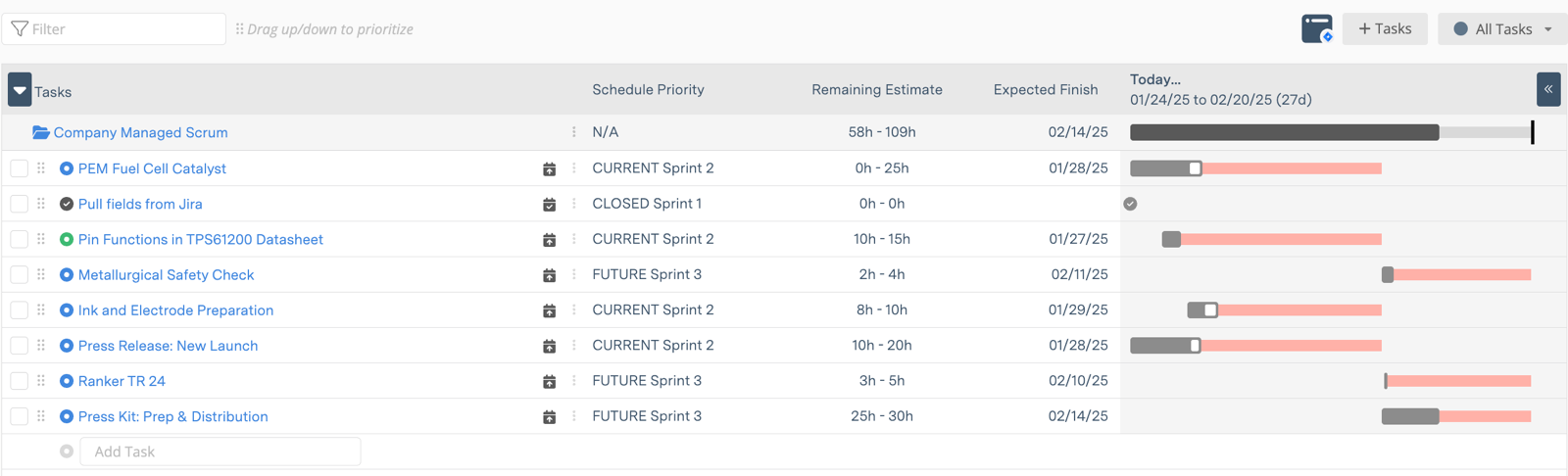Click completed checkmark icon on Pull fields from Jira
Image resolution: width=1568 pixels, height=476 pixels.
67,204
